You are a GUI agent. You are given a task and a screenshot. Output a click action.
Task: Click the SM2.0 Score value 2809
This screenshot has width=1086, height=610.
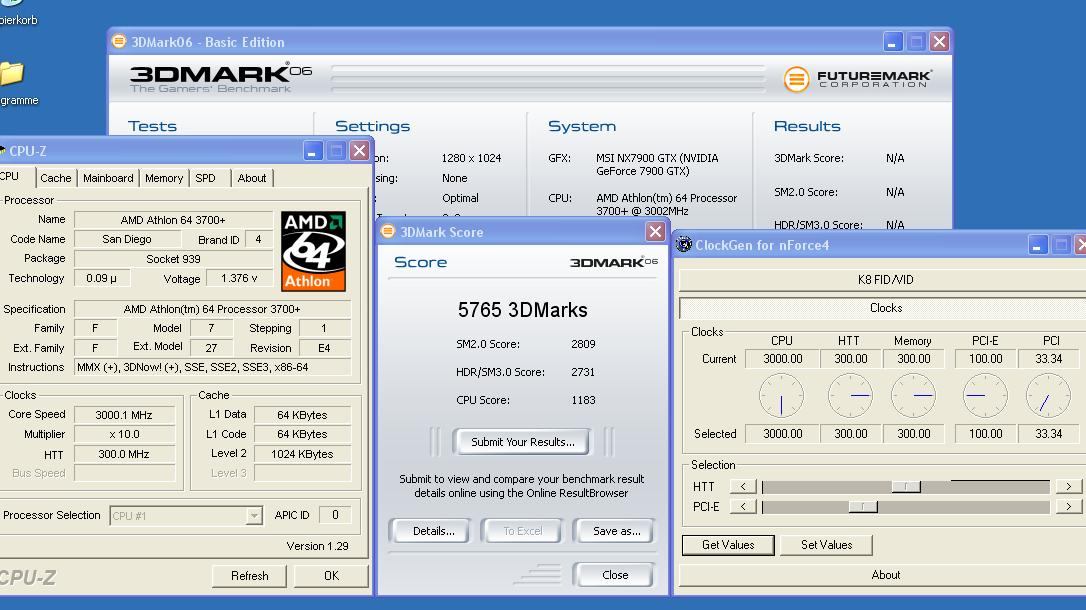582,344
